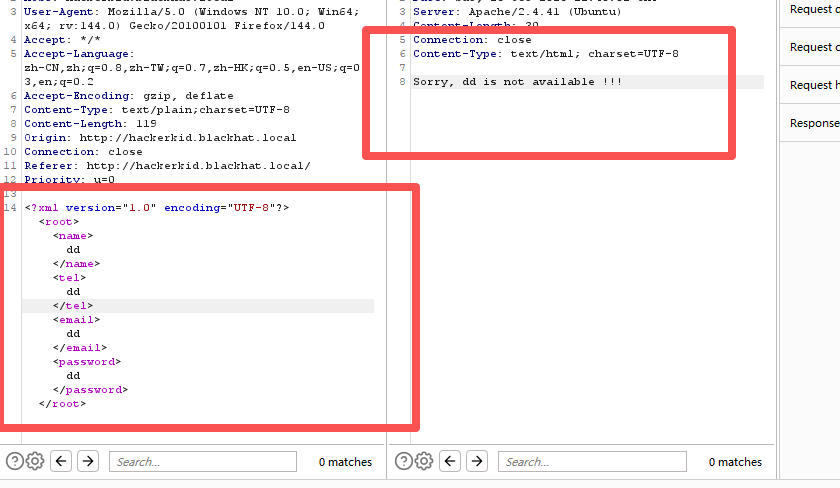Go to next search match in request
This screenshot has width=840, height=488.
[88, 461]
